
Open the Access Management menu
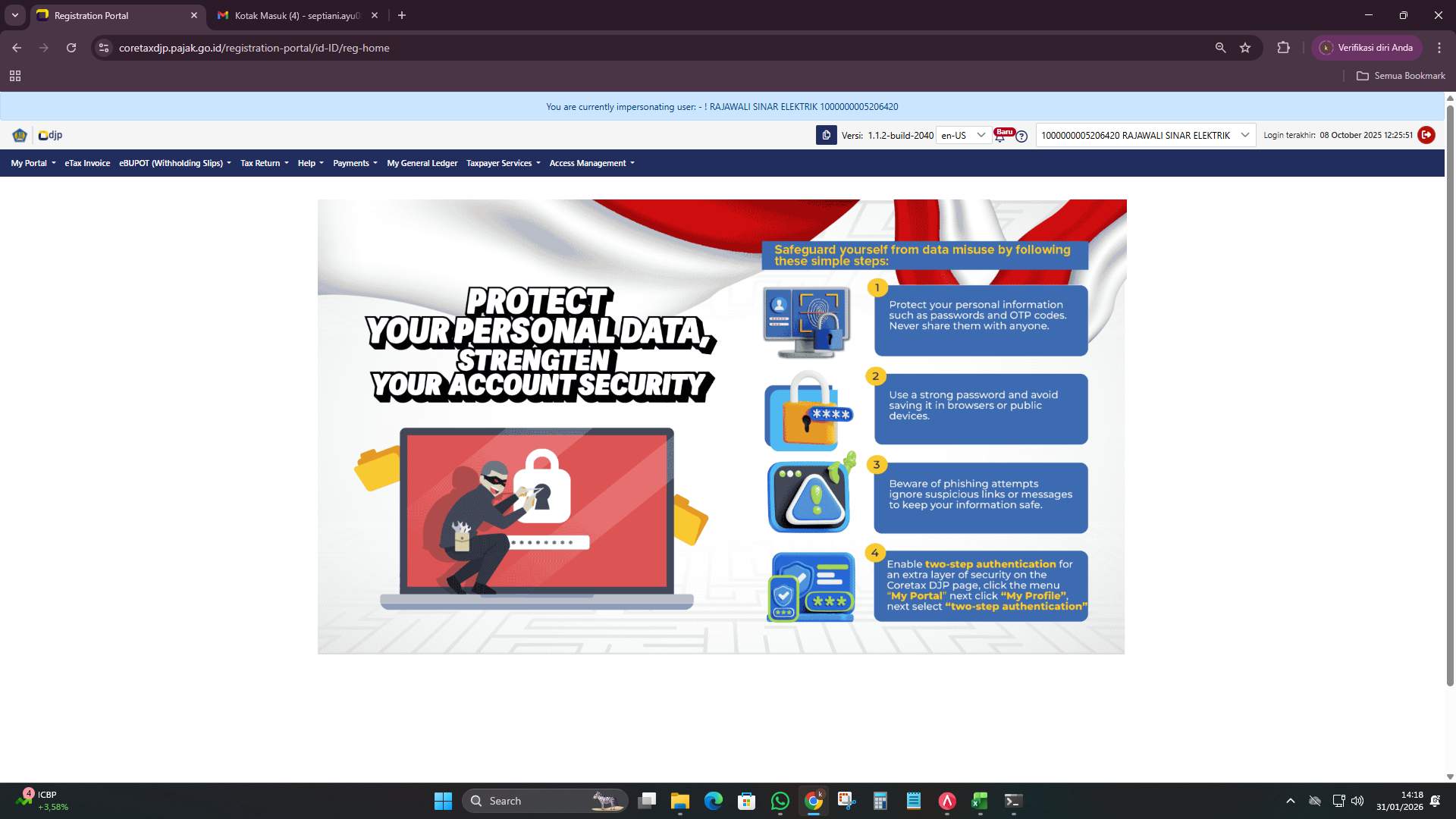click(x=591, y=163)
